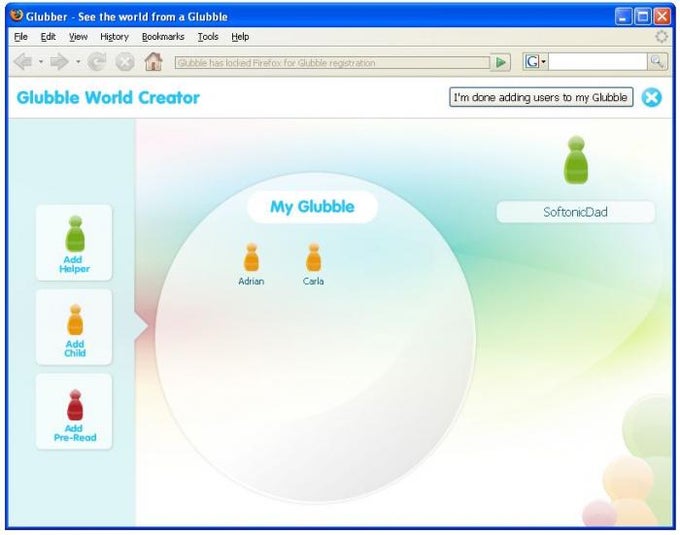The width and height of the screenshot is (680, 535).
Task: Minimize the browser window
Action: tap(623, 16)
